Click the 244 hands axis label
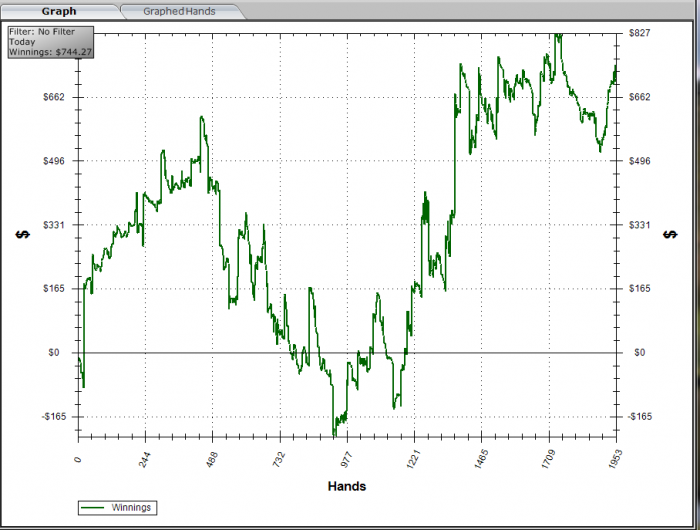 tap(145, 460)
